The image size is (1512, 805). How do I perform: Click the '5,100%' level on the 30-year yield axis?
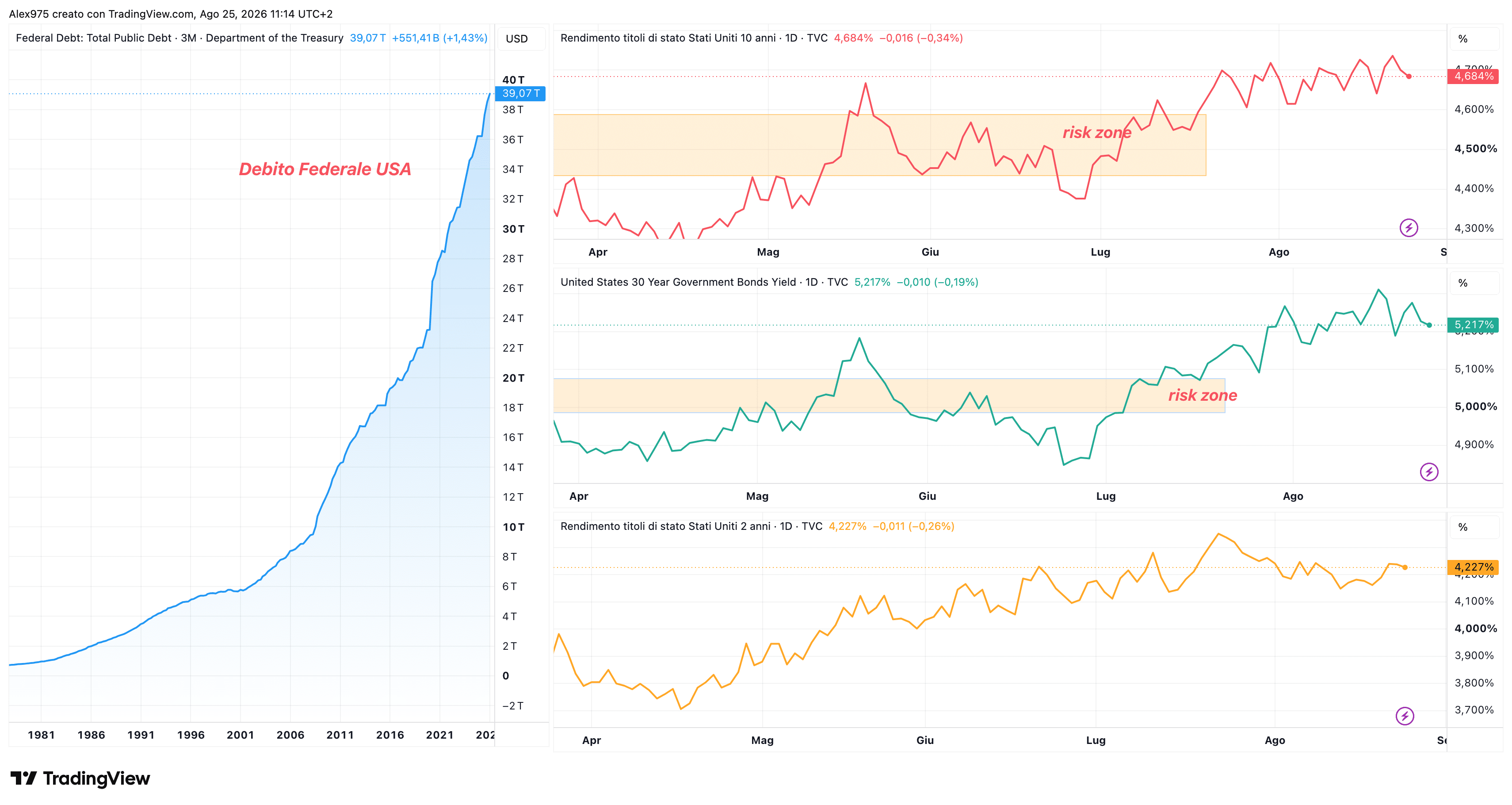click(1474, 369)
